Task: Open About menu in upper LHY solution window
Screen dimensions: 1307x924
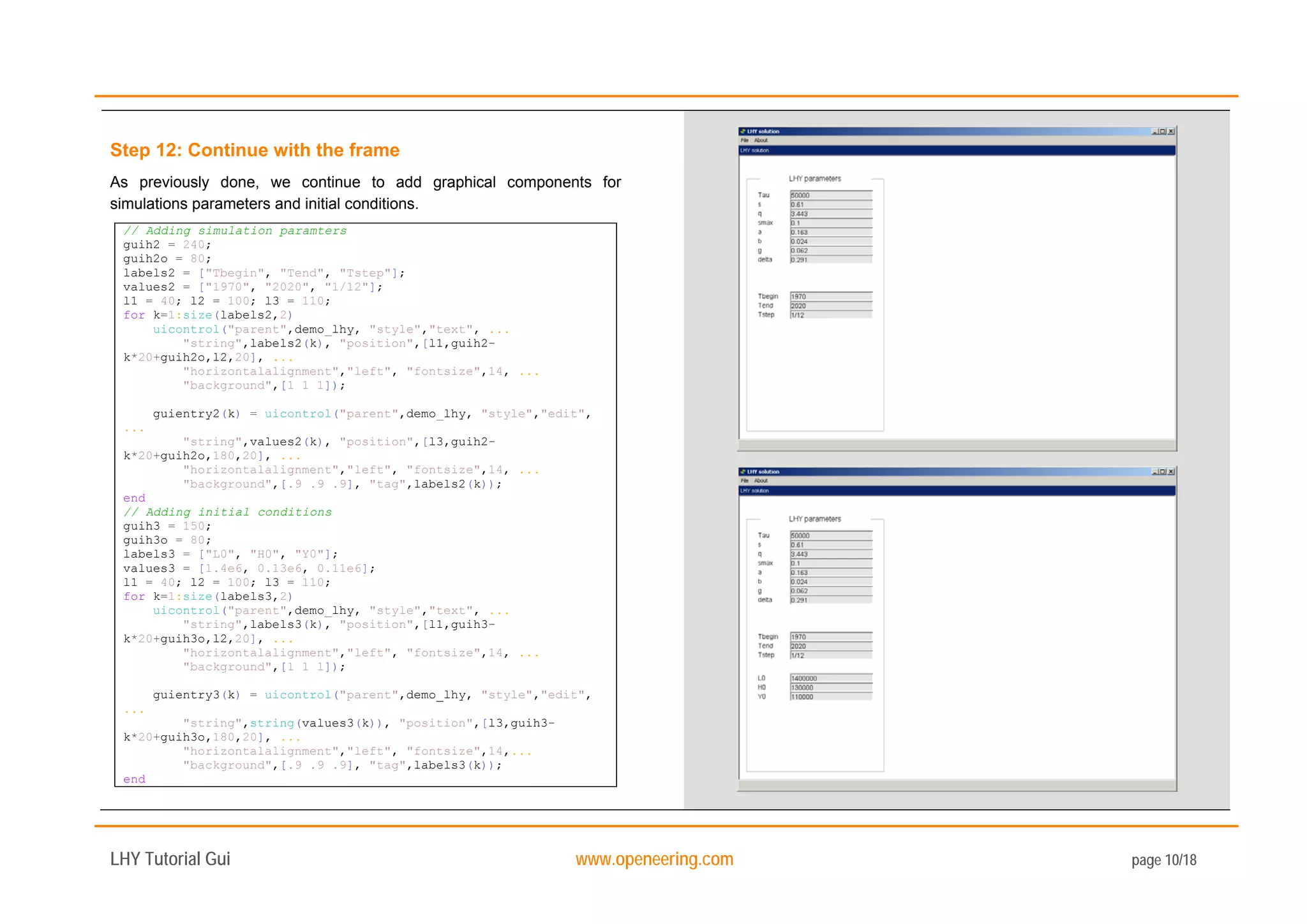Action: click(x=761, y=140)
